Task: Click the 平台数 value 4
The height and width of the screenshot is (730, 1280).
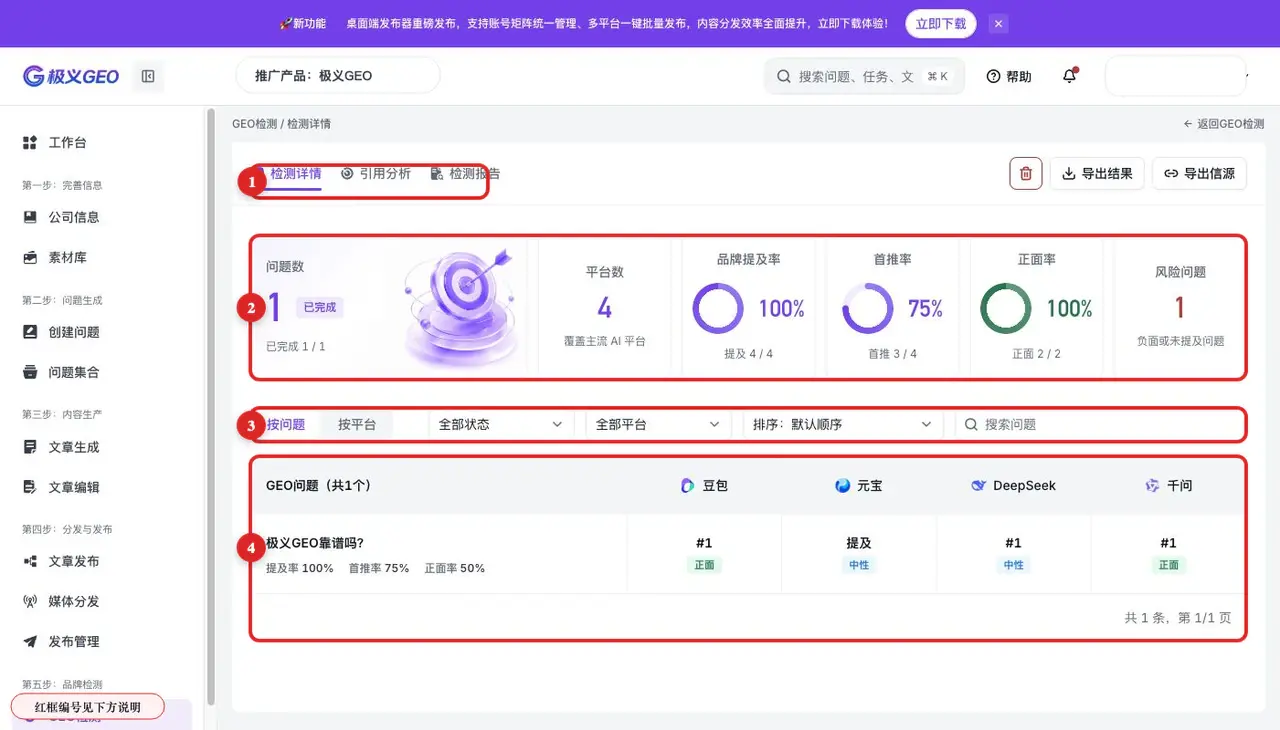Action: pos(605,307)
